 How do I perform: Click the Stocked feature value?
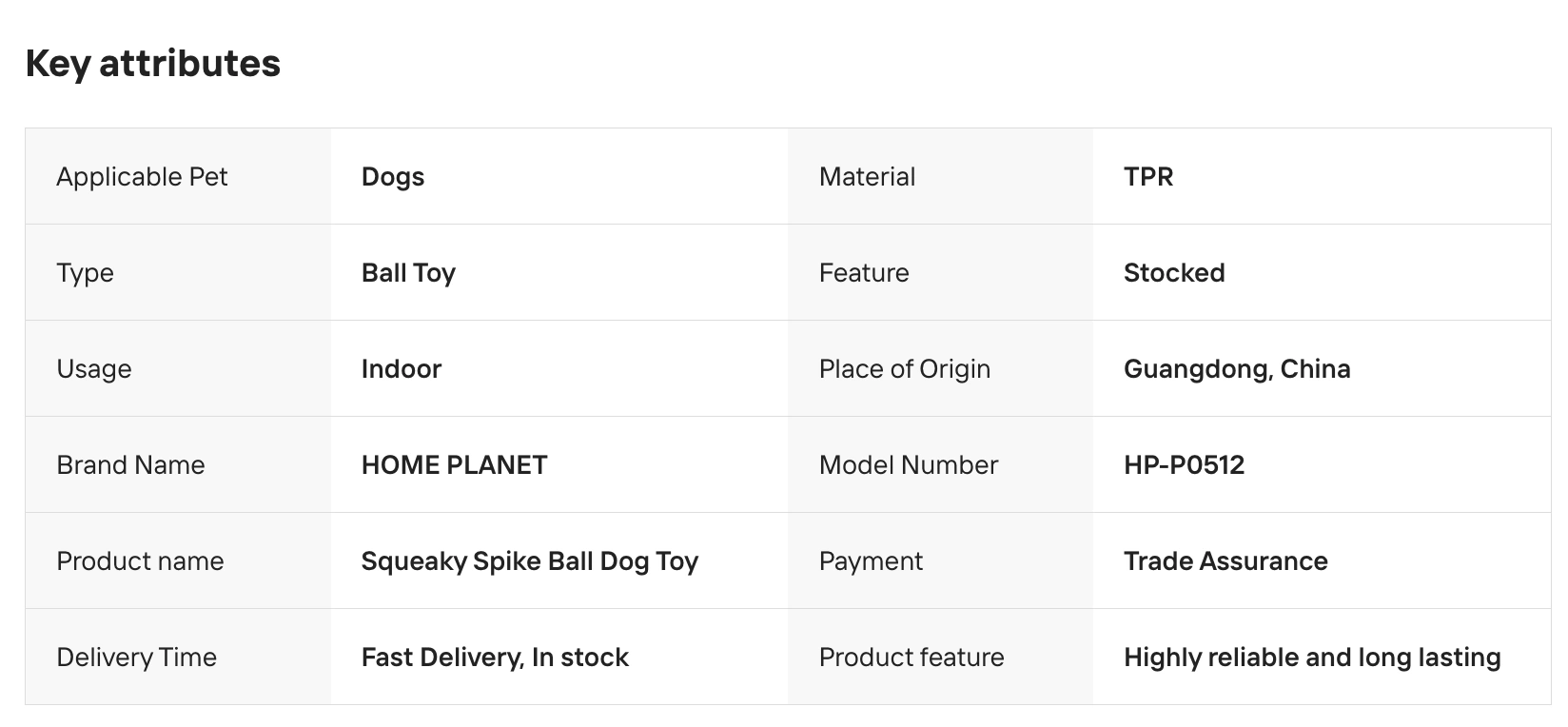(x=1173, y=273)
